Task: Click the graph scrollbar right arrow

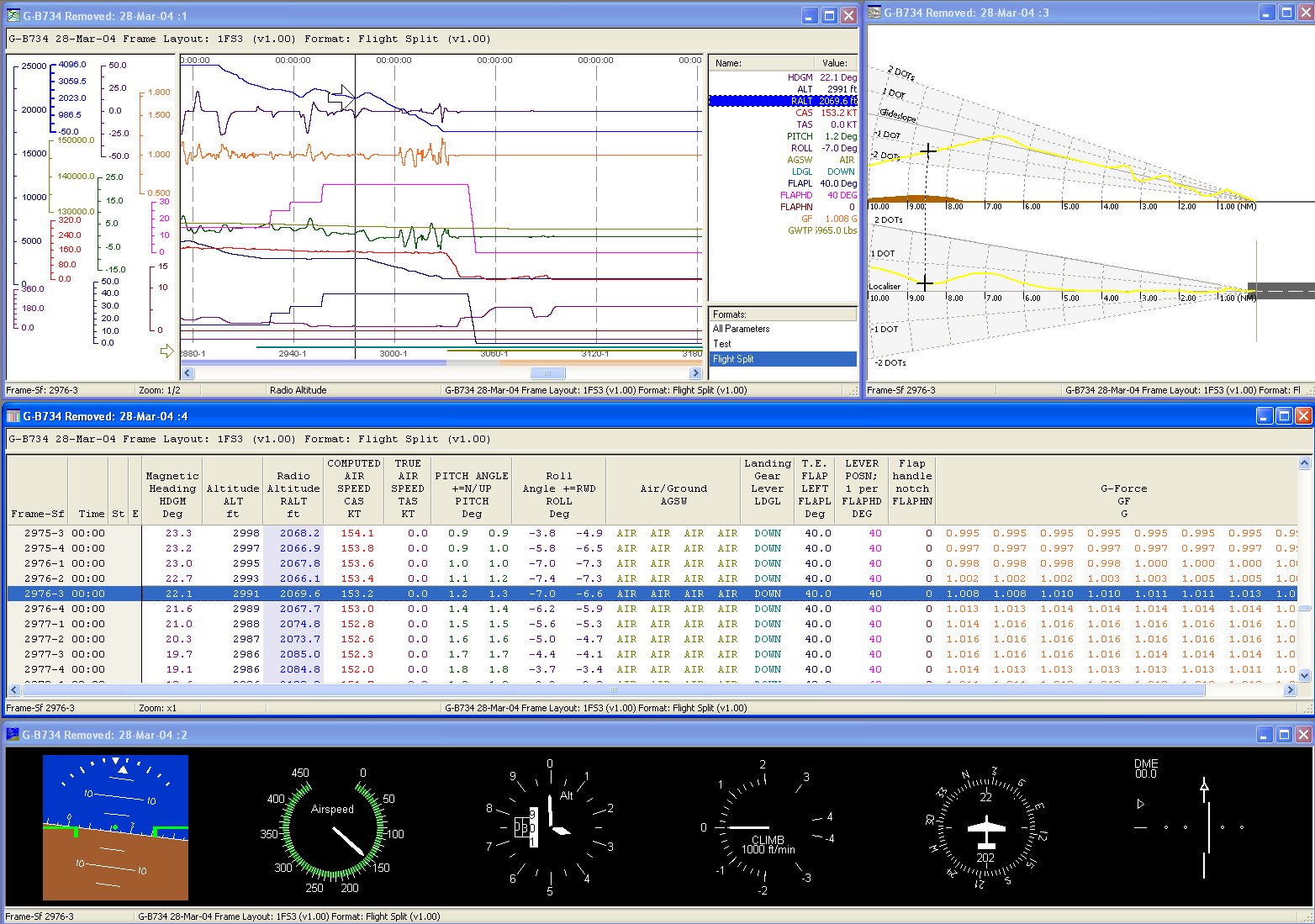Action: pyautogui.click(x=695, y=373)
